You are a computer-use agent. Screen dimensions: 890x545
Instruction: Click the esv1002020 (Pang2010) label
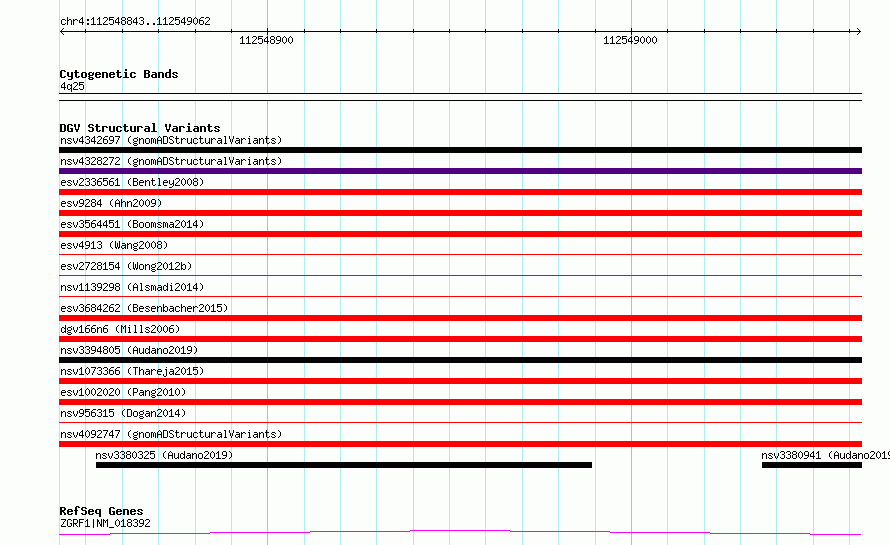click(x=123, y=392)
